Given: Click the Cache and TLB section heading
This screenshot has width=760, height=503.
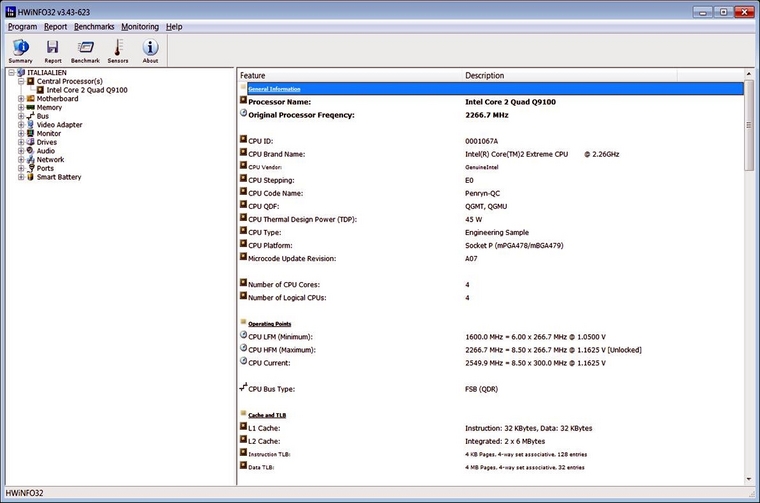Looking at the screenshot, I should (x=267, y=415).
